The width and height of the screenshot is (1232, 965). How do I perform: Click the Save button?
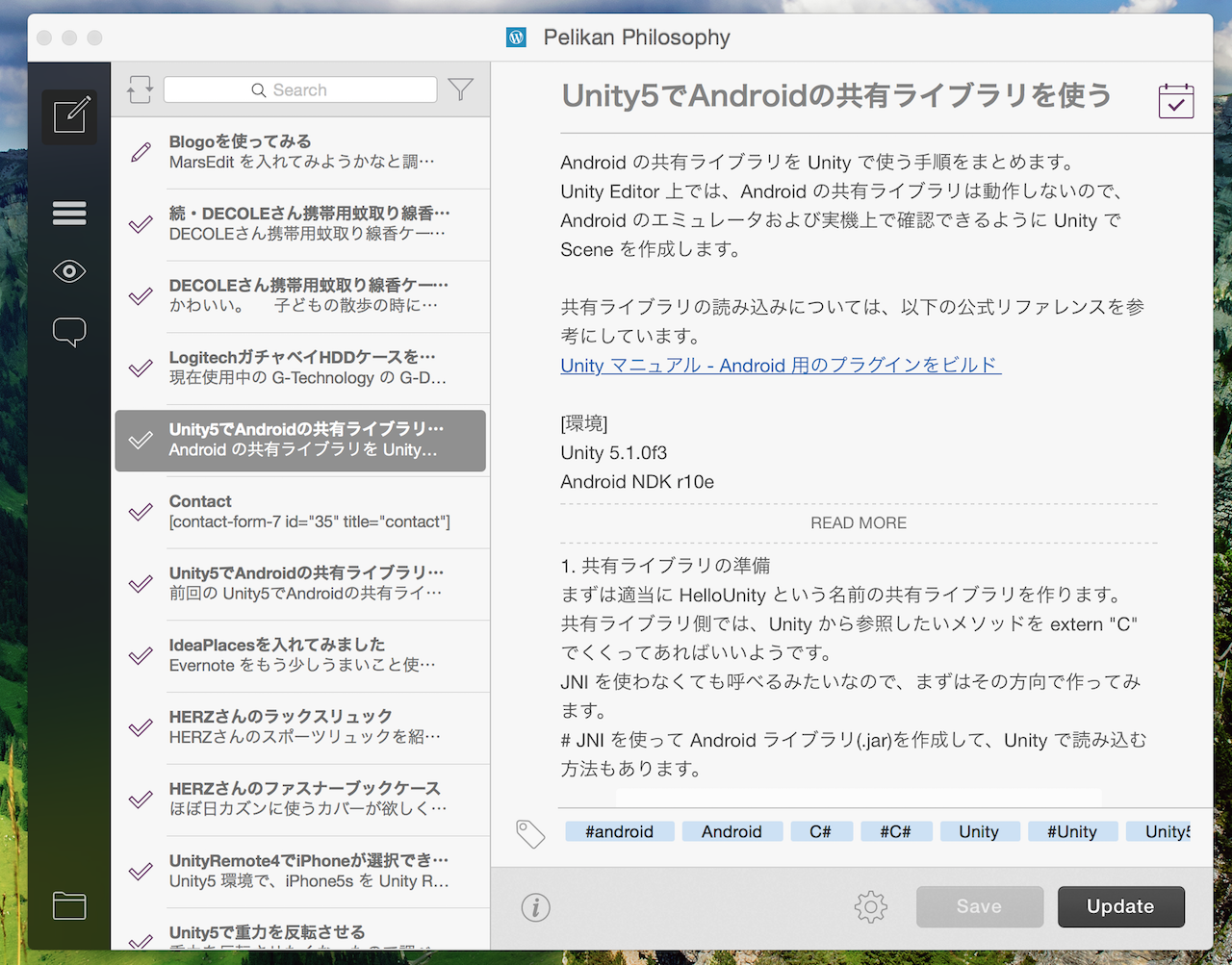tap(980, 906)
